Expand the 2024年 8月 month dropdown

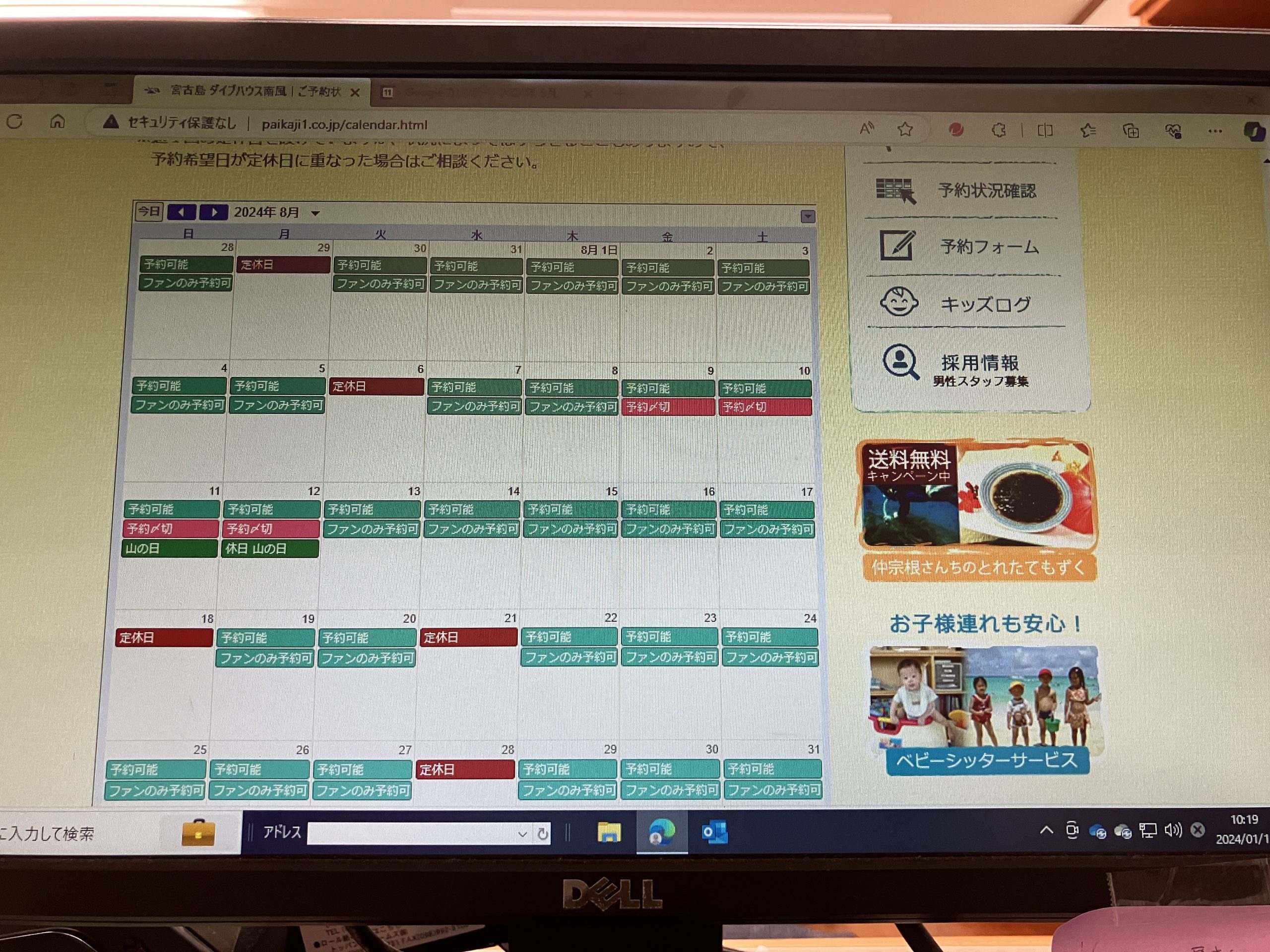pyautogui.click(x=315, y=214)
